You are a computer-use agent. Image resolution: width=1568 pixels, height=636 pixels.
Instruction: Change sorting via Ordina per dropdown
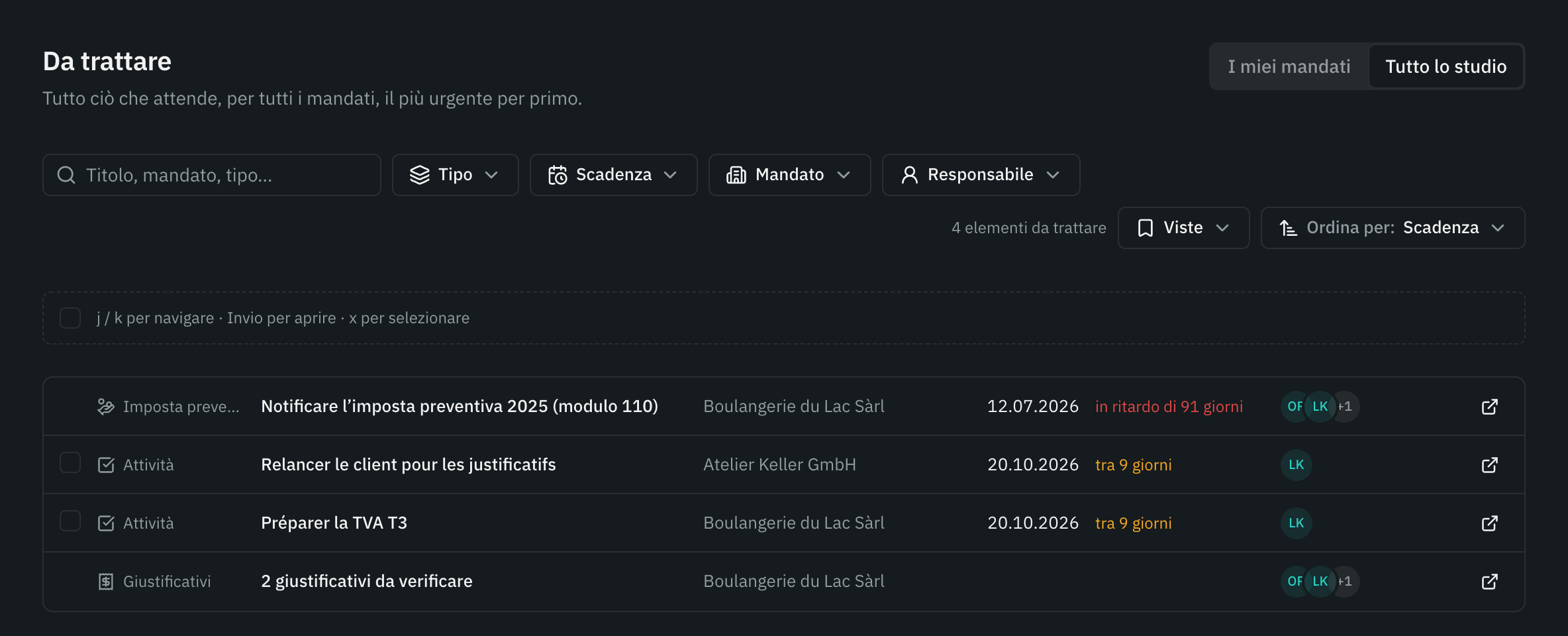pos(1393,228)
